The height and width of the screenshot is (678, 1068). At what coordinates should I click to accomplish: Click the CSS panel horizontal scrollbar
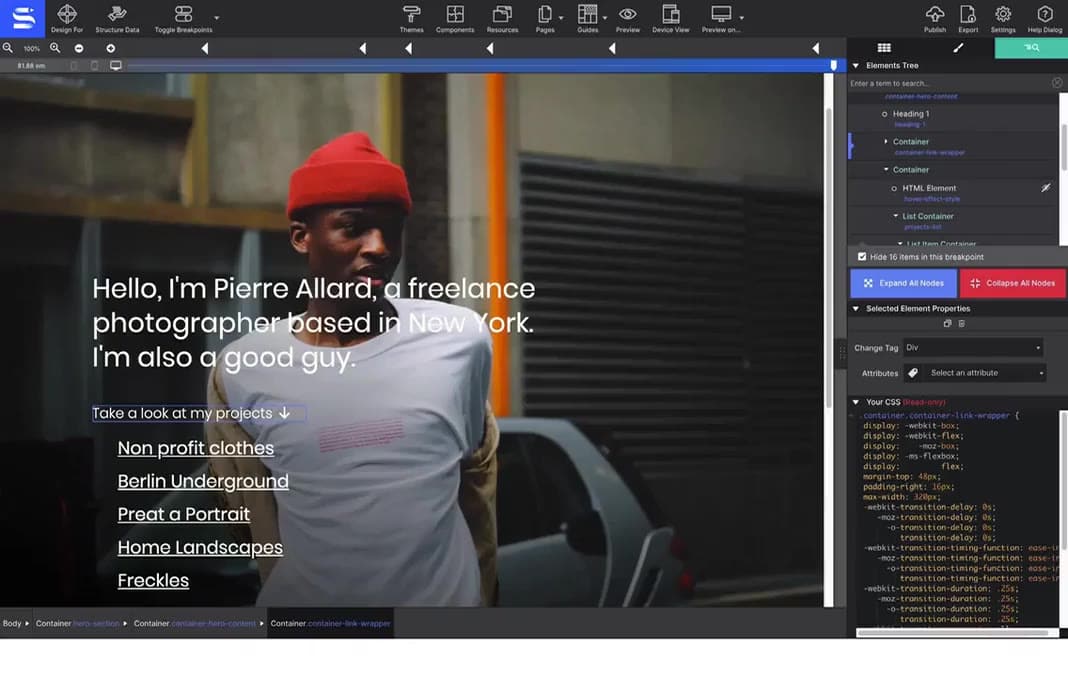tap(952, 632)
